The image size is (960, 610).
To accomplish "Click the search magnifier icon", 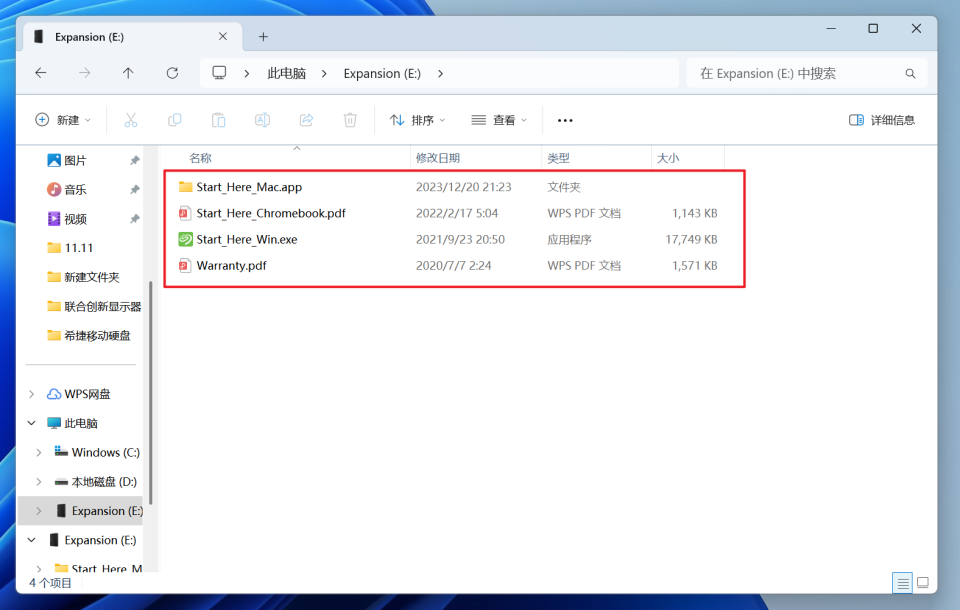I will point(910,73).
